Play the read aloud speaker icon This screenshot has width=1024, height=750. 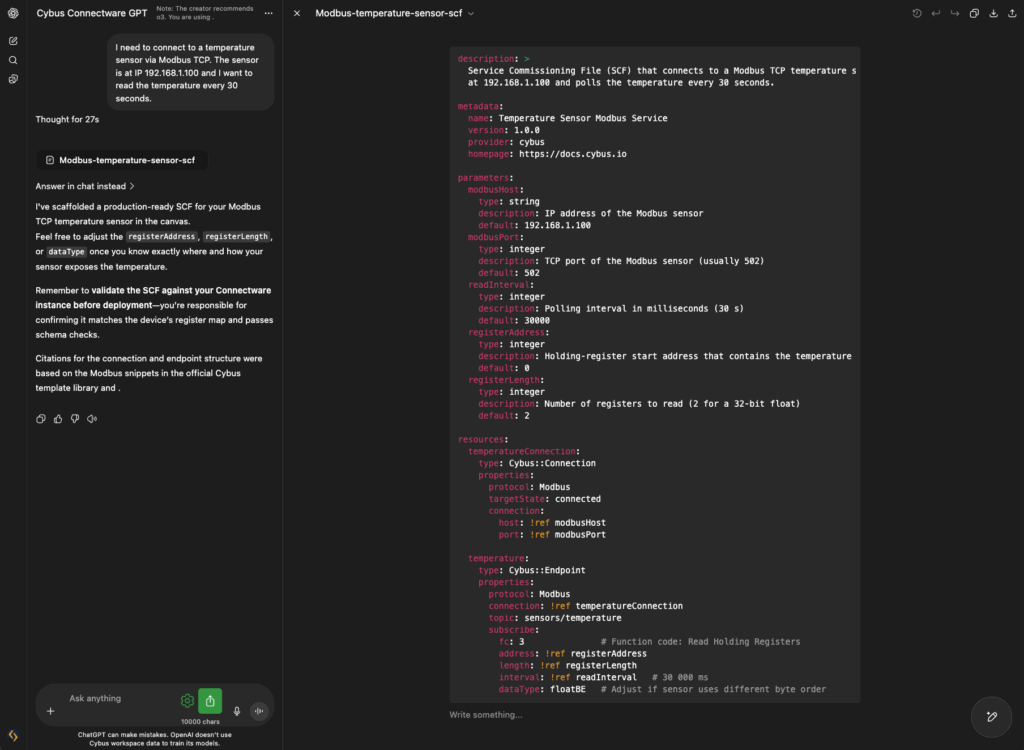92,419
